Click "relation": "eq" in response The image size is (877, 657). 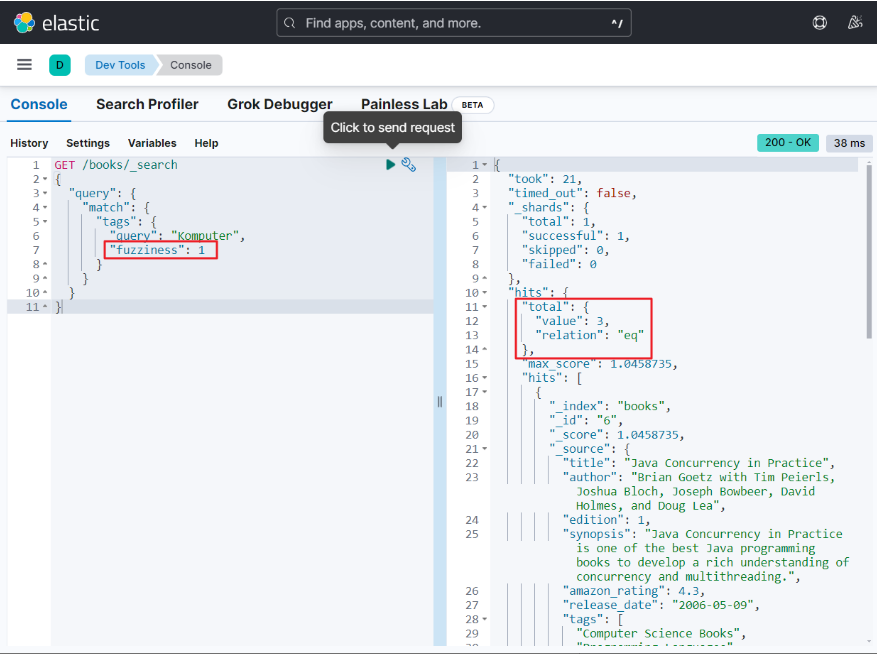[590, 335]
